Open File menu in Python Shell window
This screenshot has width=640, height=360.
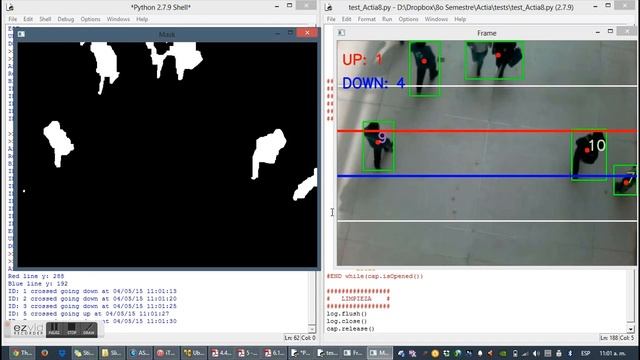tap(13, 19)
